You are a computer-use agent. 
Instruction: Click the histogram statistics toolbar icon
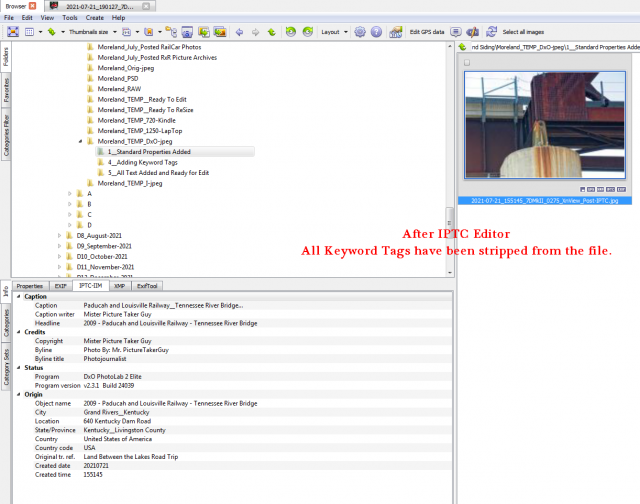[396, 32]
